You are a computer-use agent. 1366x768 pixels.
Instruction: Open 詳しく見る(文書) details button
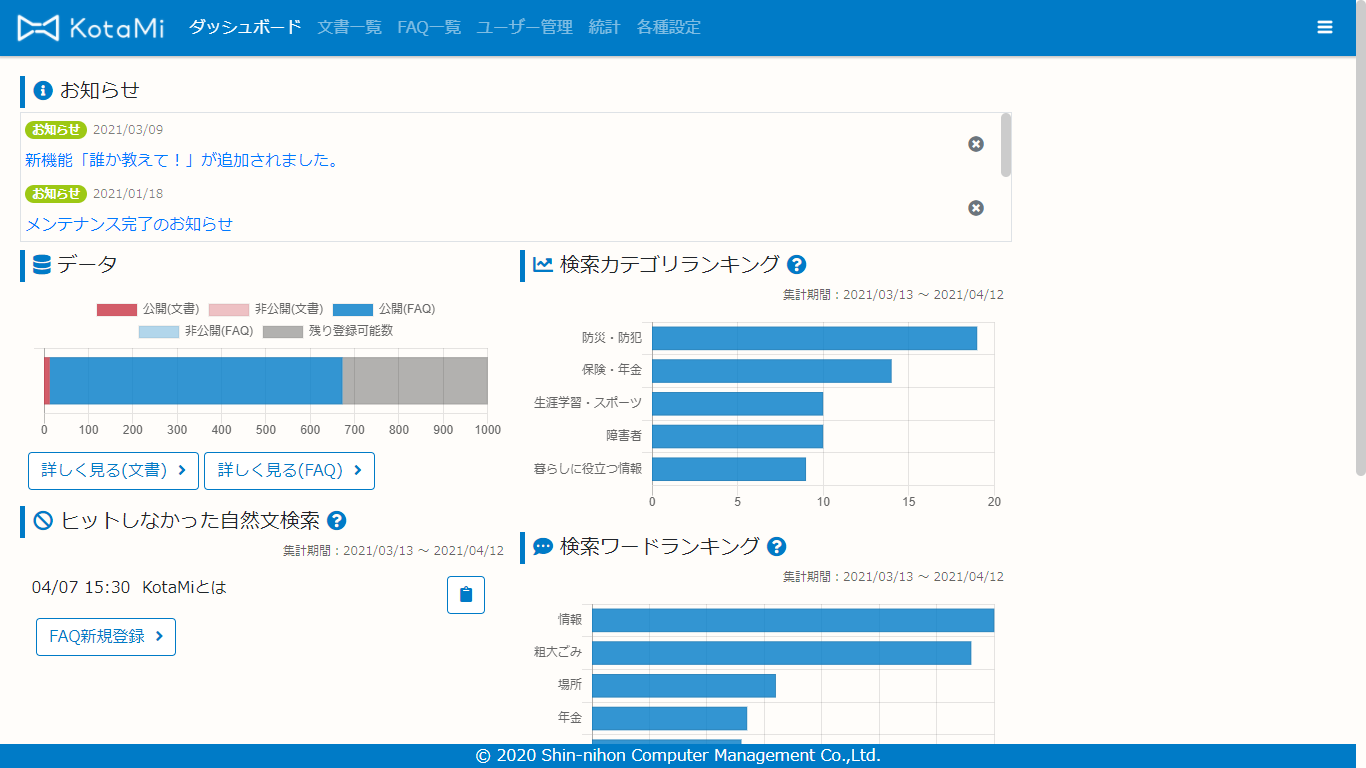[x=113, y=470]
